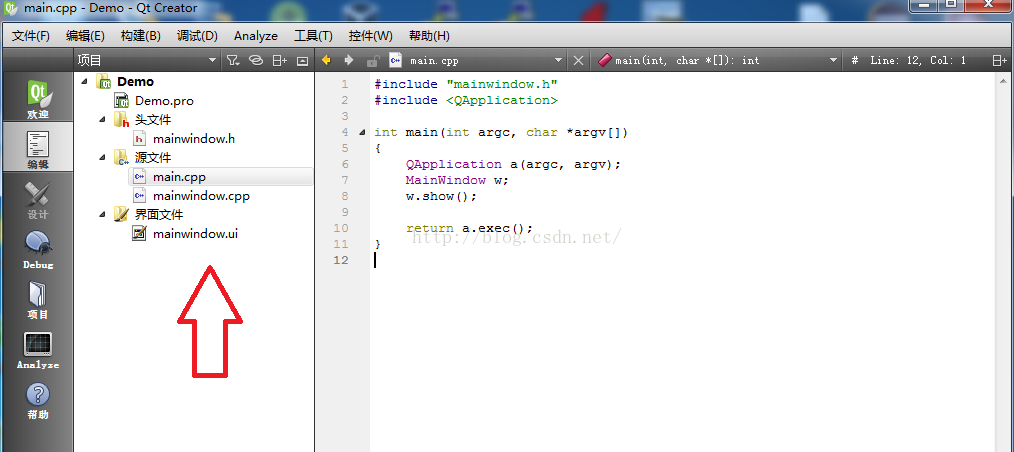1014x452 pixels.
Task: Click the main.cpp file icon in editor toolbar
Action: [395, 60]
